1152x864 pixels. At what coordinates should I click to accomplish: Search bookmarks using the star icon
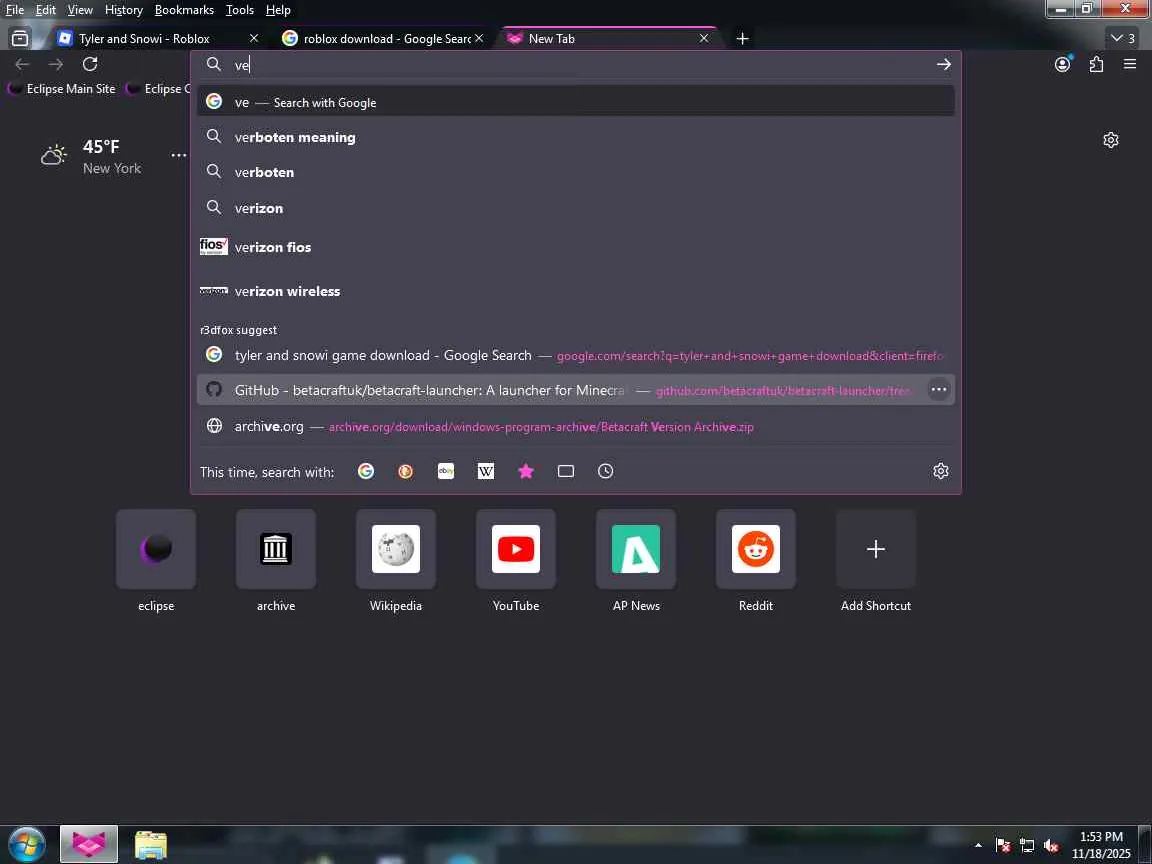coord(526,471)
